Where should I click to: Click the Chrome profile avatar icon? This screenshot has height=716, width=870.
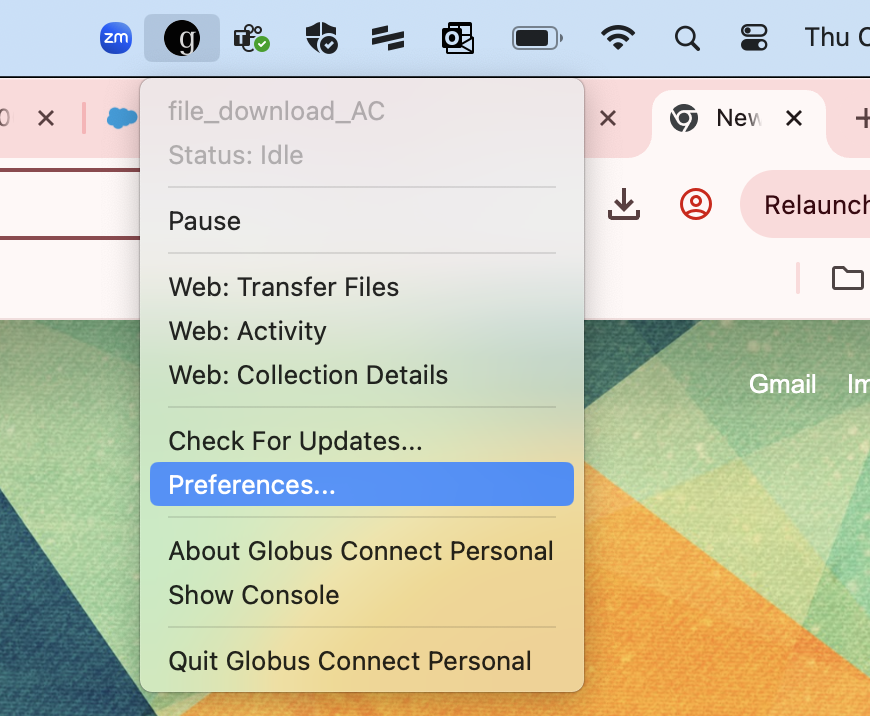[696, 204]
